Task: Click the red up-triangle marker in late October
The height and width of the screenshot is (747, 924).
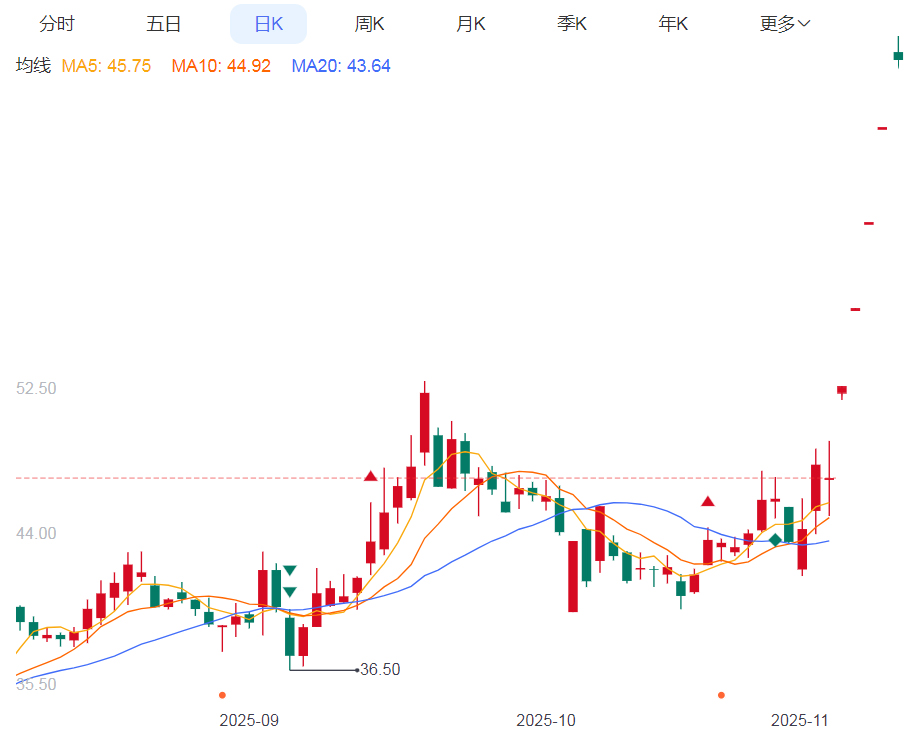Action: pos(708,501)
